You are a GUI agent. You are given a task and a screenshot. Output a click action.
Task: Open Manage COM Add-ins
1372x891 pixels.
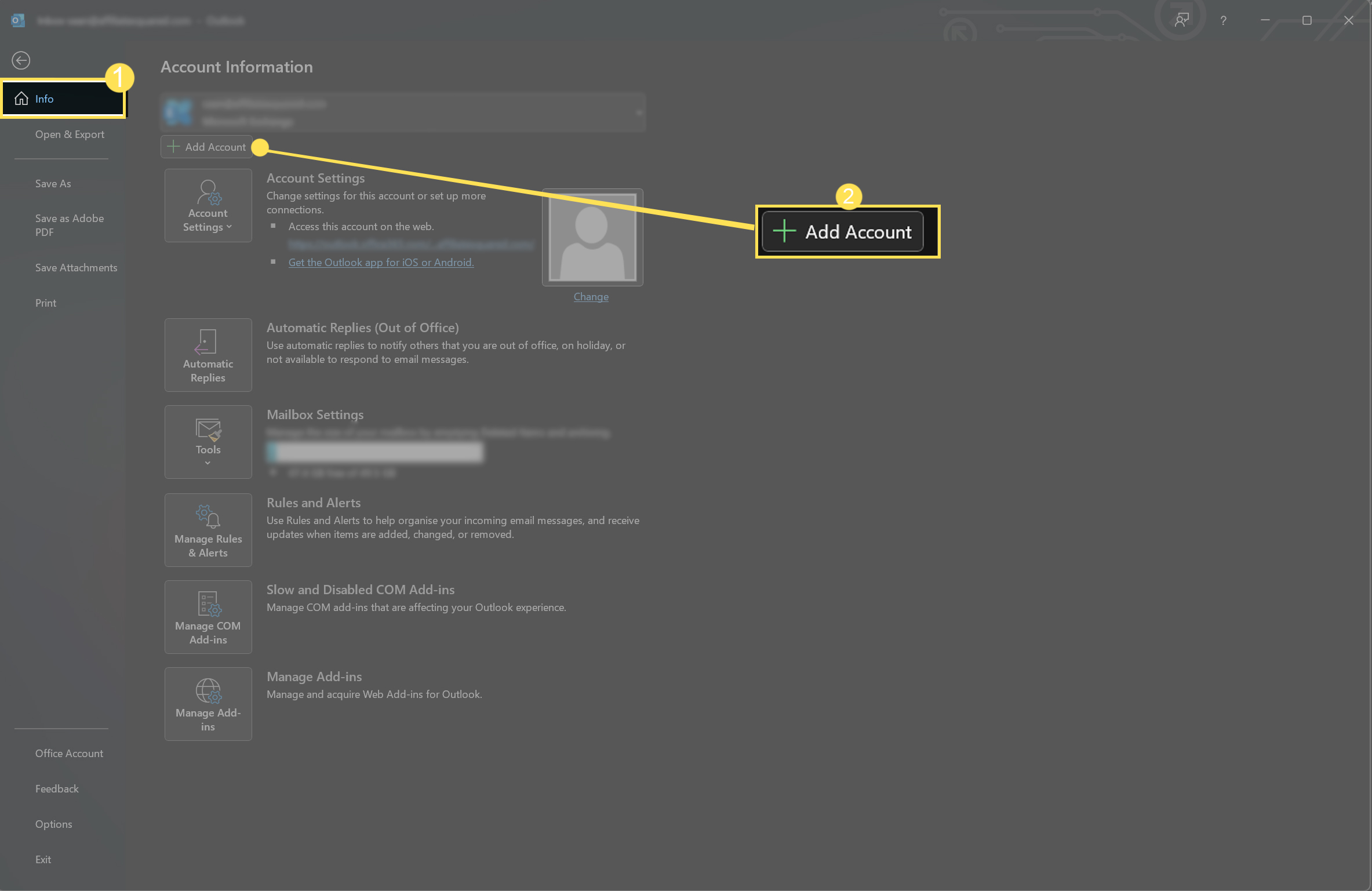coord(208,617)
